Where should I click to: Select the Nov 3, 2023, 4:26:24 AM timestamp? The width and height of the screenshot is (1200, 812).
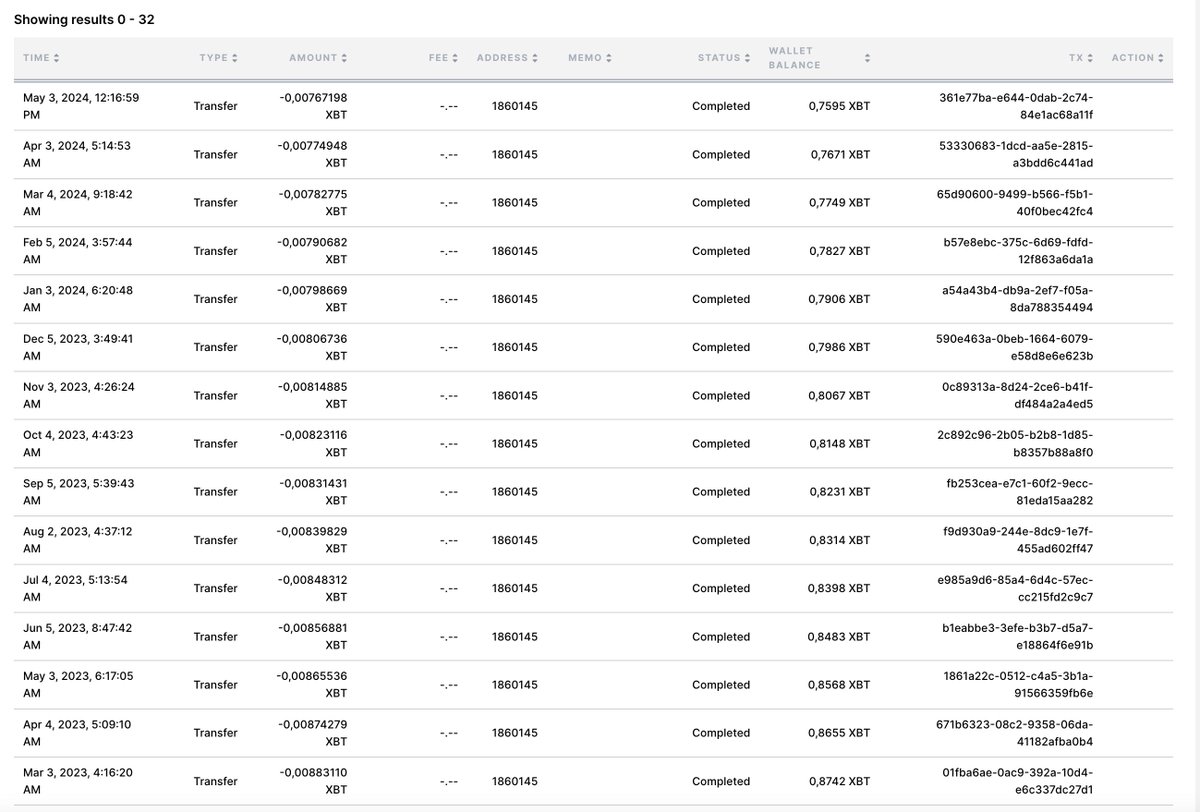79,395
